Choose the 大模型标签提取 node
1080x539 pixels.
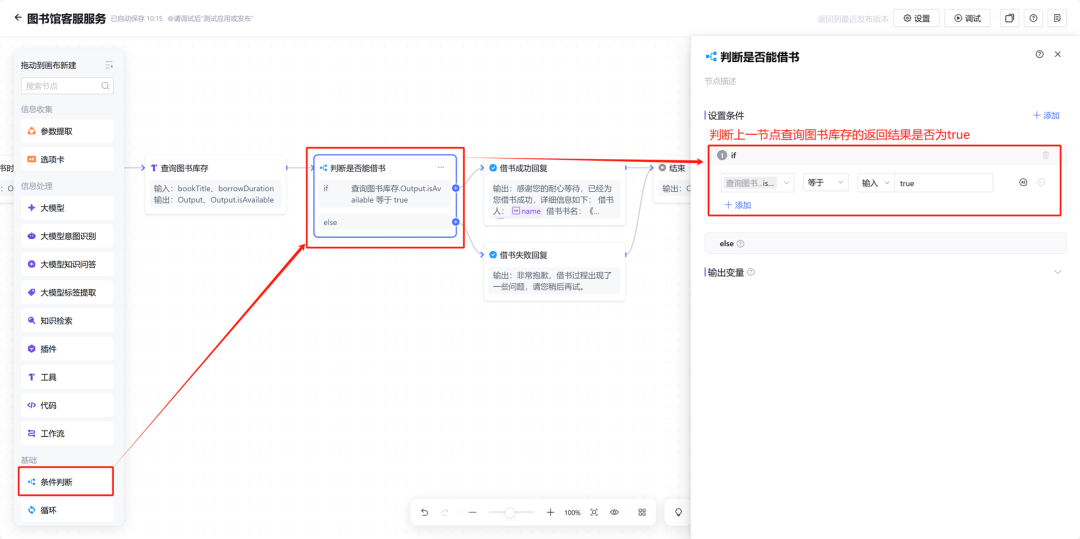67,293
